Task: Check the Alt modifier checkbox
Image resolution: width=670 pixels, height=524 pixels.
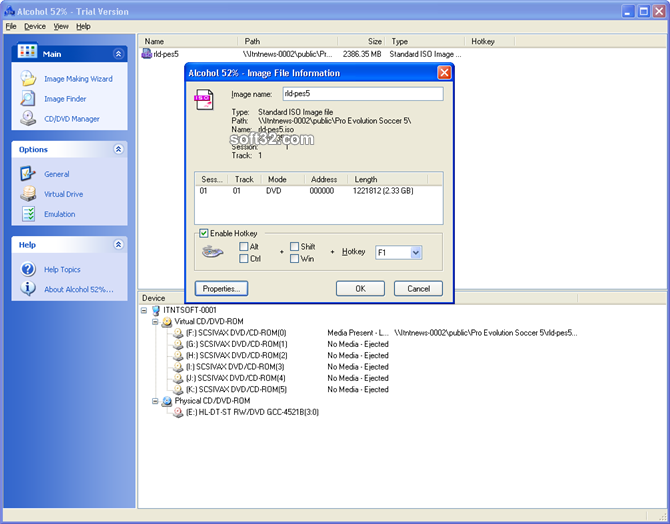Action: tap(244, 247)
